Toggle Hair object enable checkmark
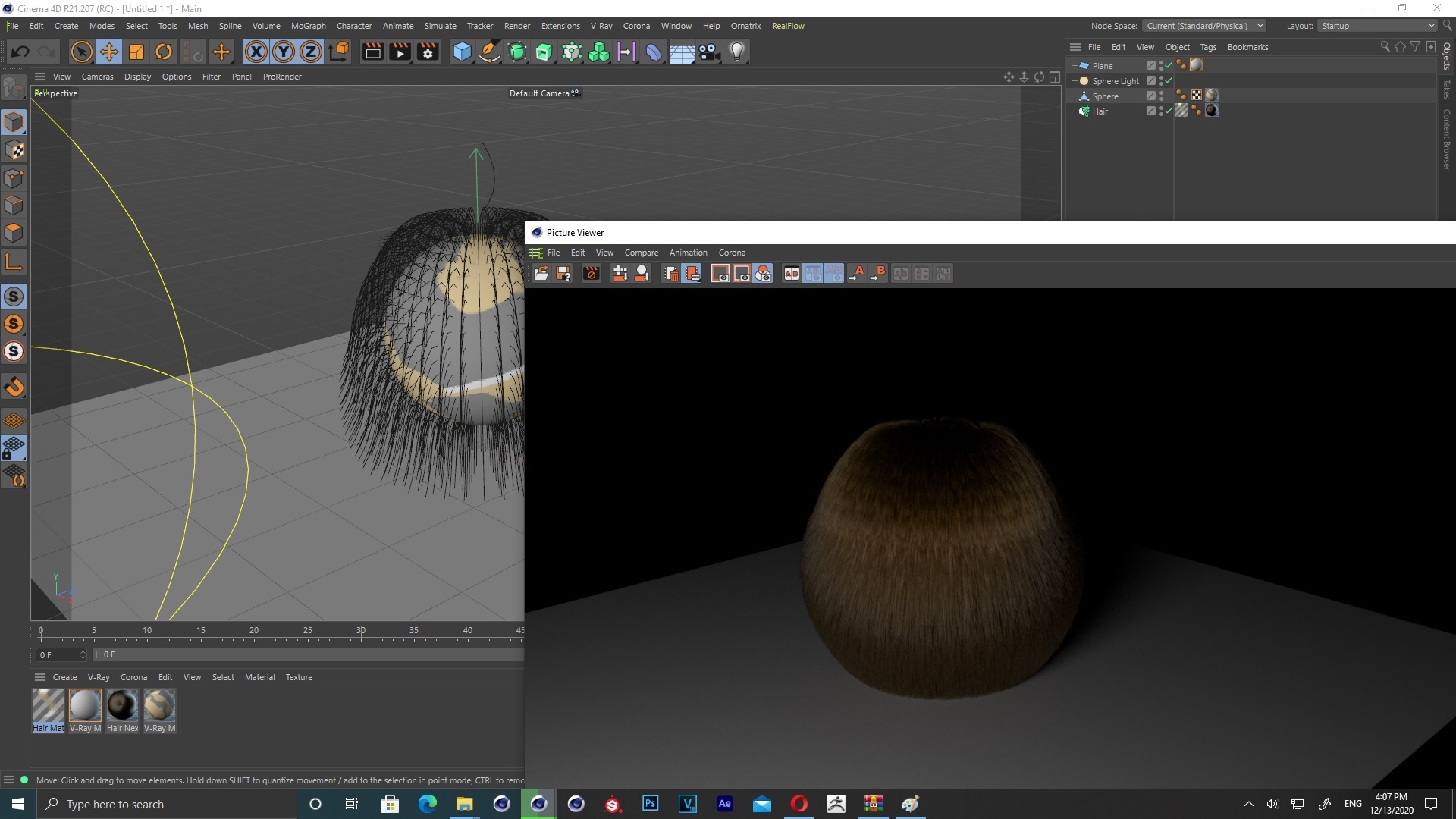This screenshot has width=1456, height=819. (x=1169, y=111)
